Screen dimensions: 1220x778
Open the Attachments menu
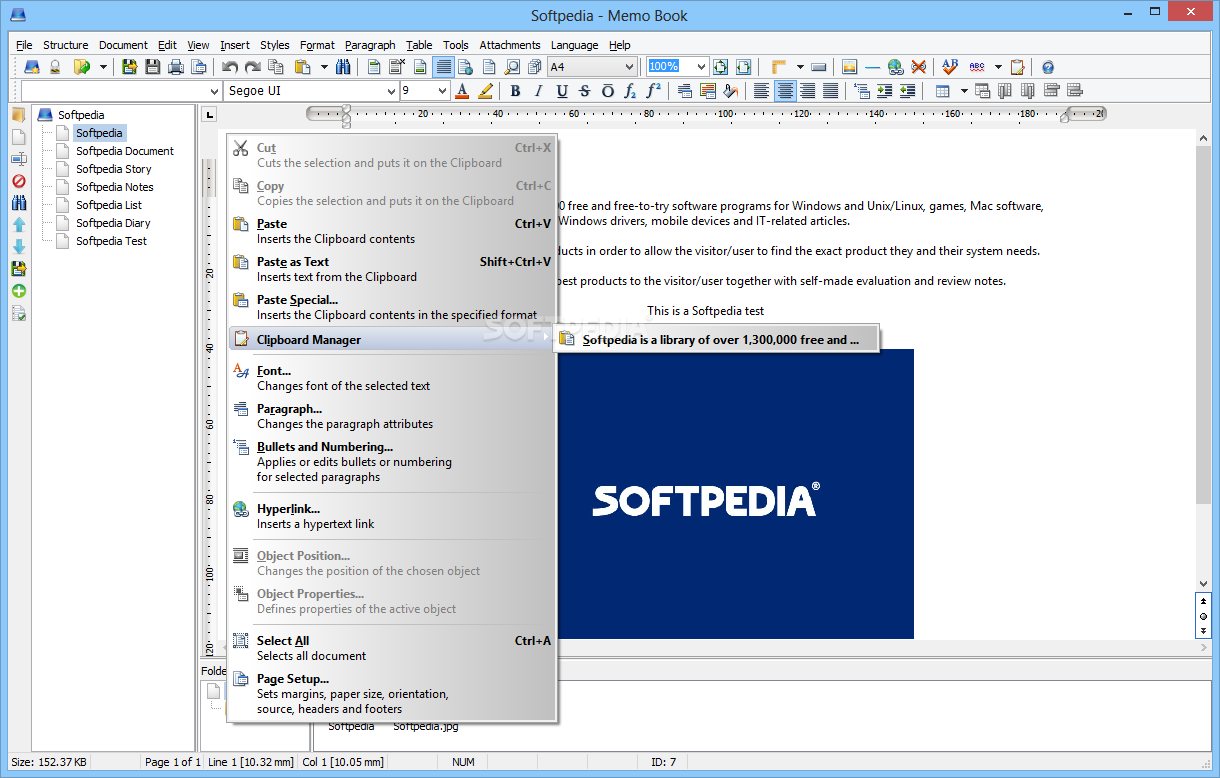click(509, 45)
